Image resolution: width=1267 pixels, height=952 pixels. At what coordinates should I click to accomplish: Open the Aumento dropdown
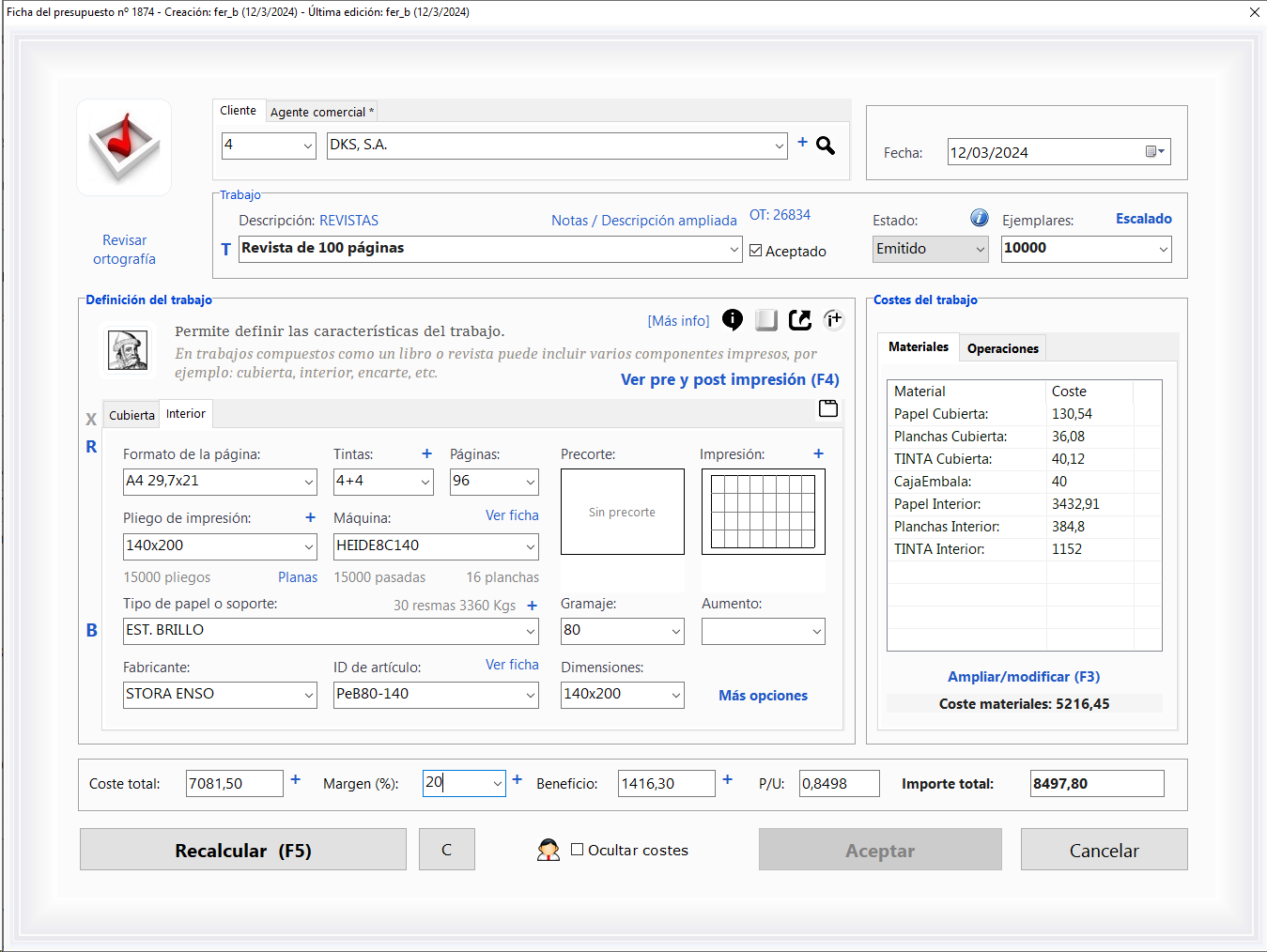817,632
